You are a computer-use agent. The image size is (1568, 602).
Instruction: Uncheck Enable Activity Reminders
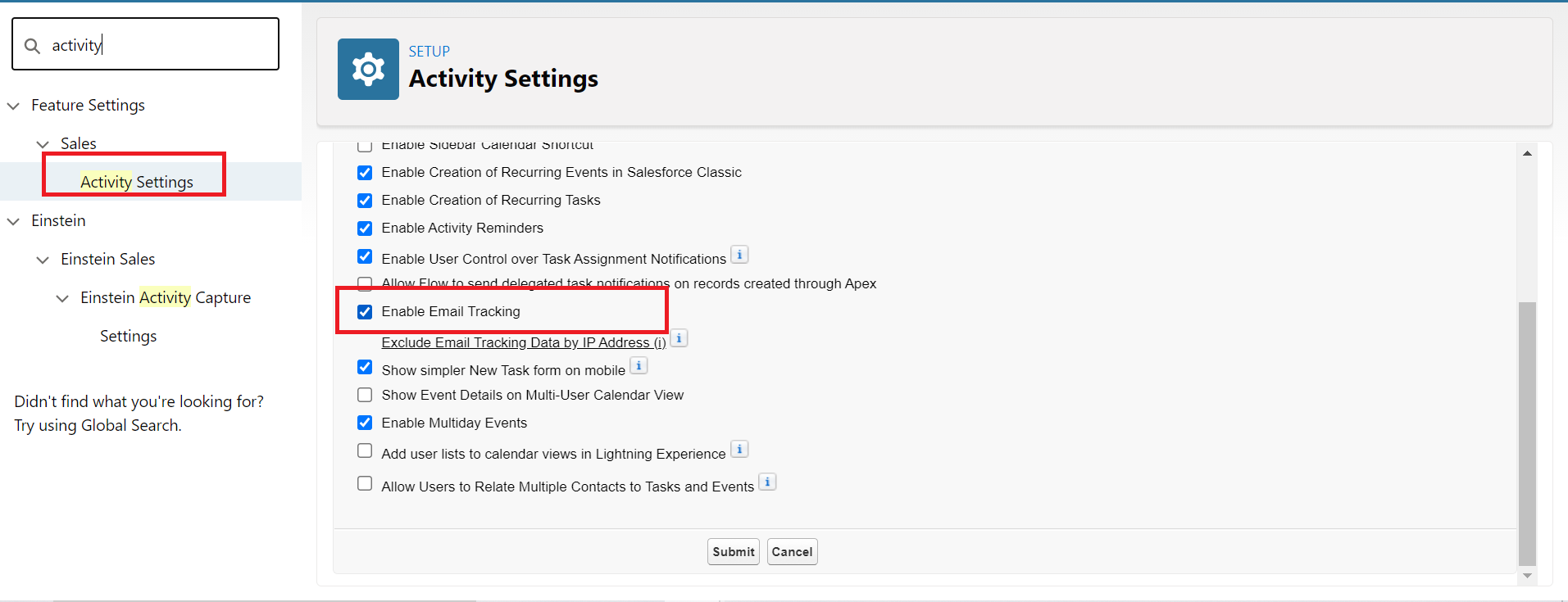[364, 228]
